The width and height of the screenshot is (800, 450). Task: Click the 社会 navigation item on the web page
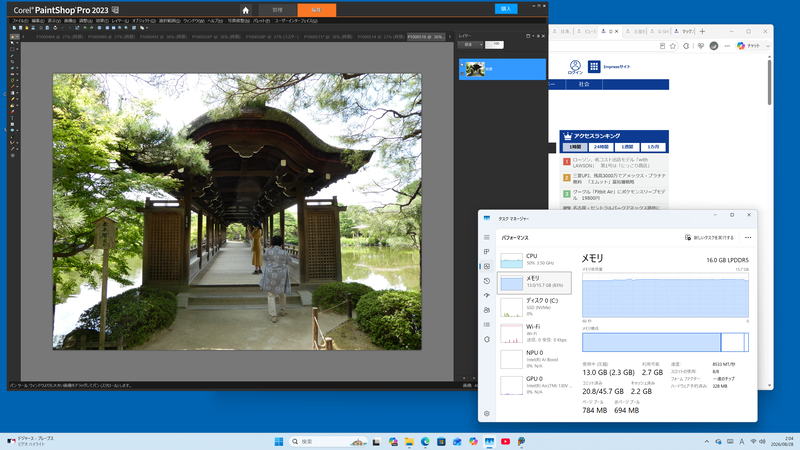(x=584, y=84)
